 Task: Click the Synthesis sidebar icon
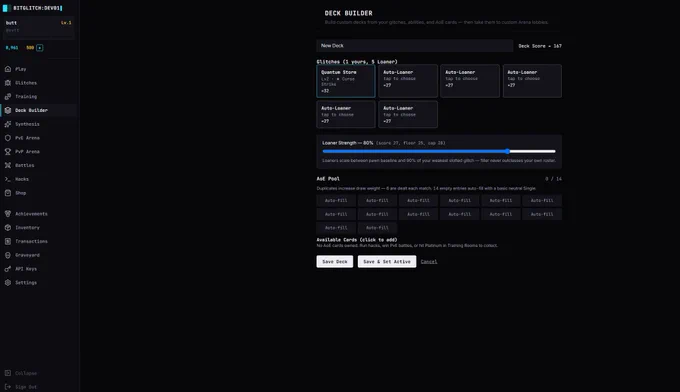pos(8,124)
